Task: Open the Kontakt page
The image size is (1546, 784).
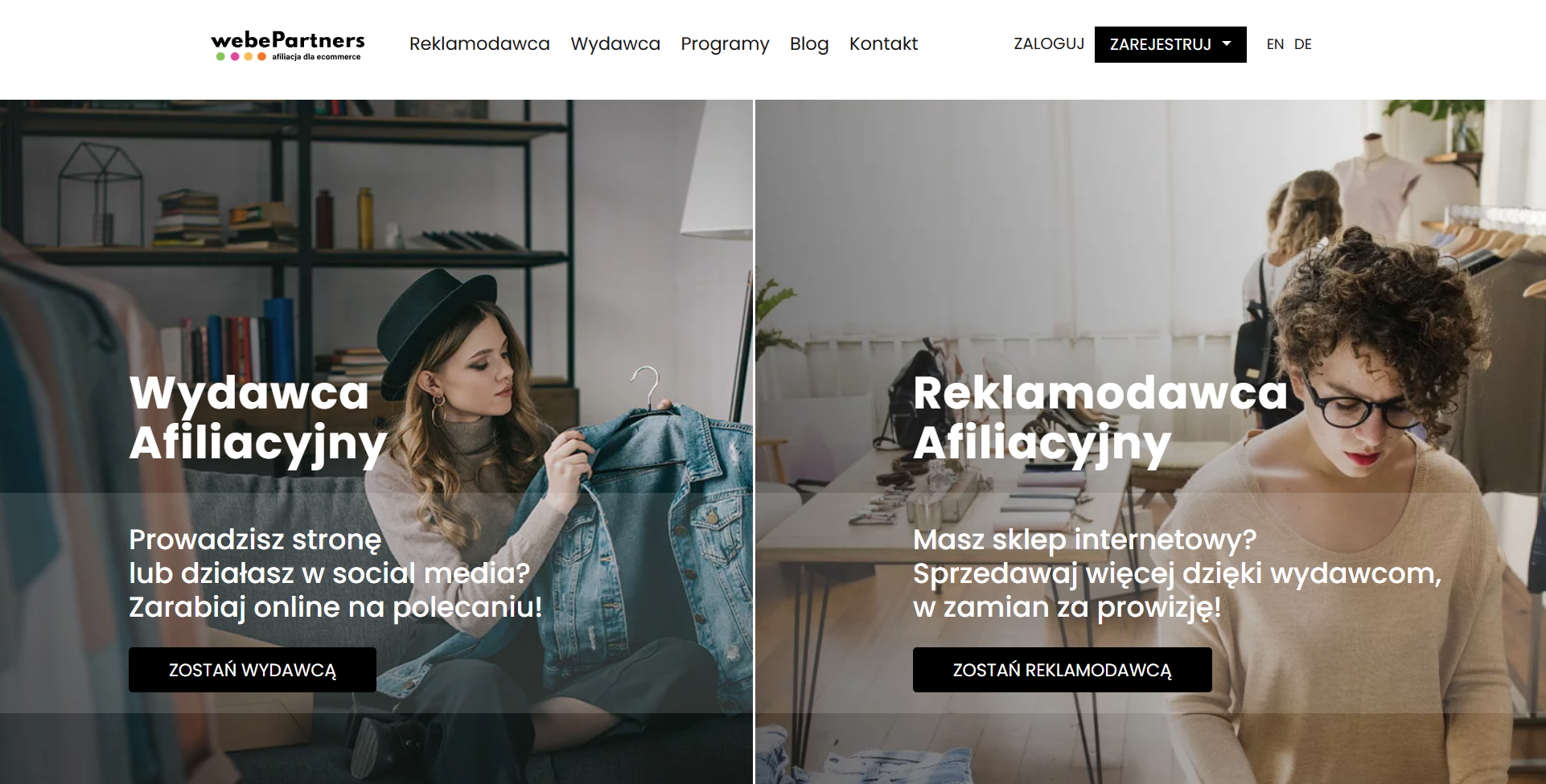Action: [883, 43]
